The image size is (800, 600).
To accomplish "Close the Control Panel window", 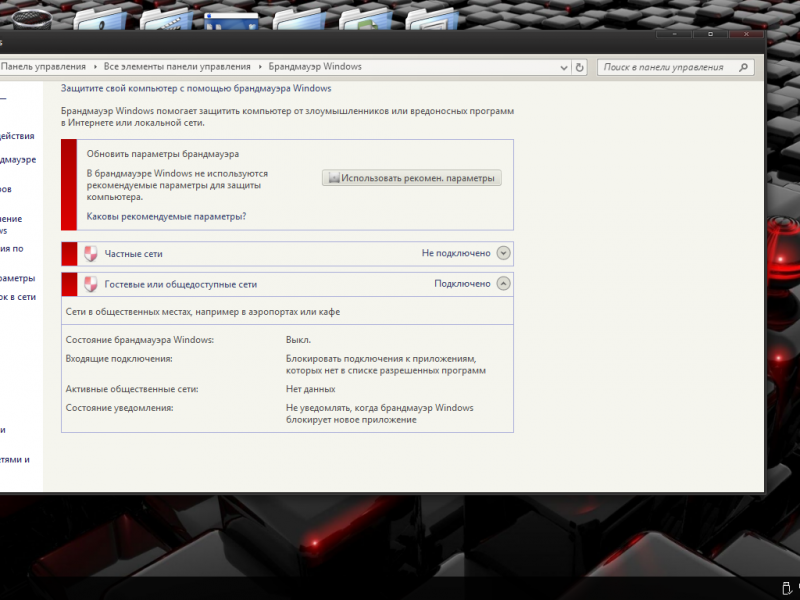I will point(746,34).
